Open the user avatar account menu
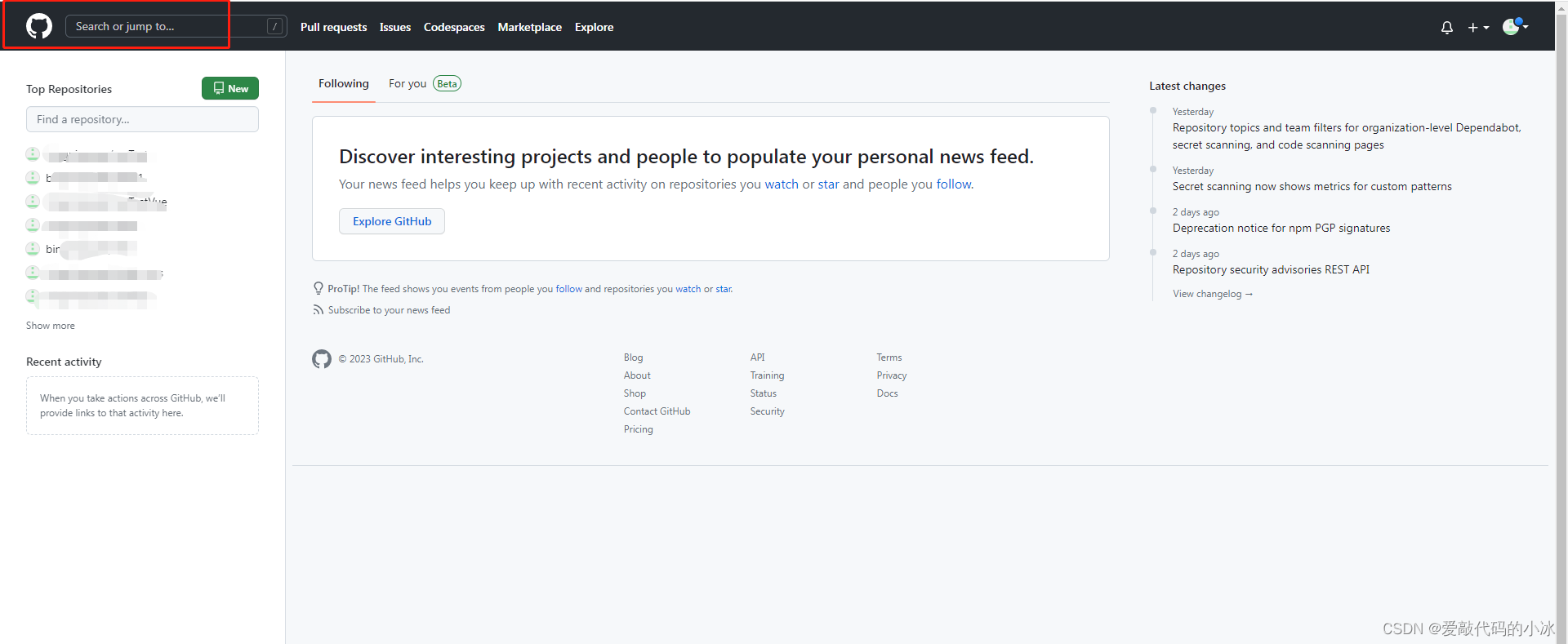This screenshot has height=644, width=1568. (1515, 26)
